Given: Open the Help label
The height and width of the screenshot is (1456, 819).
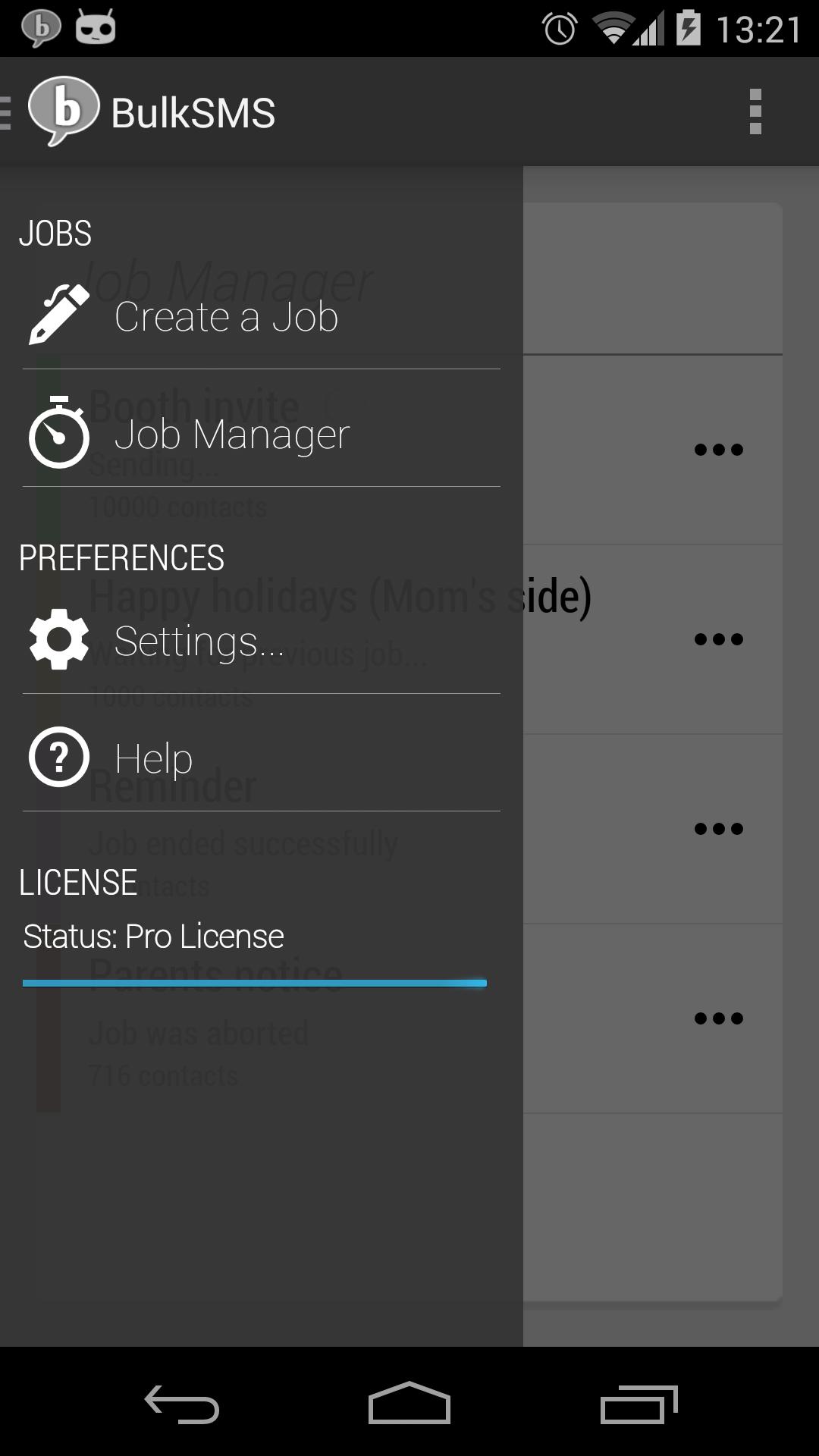Looking at the screenshot, I should [154, 758].
